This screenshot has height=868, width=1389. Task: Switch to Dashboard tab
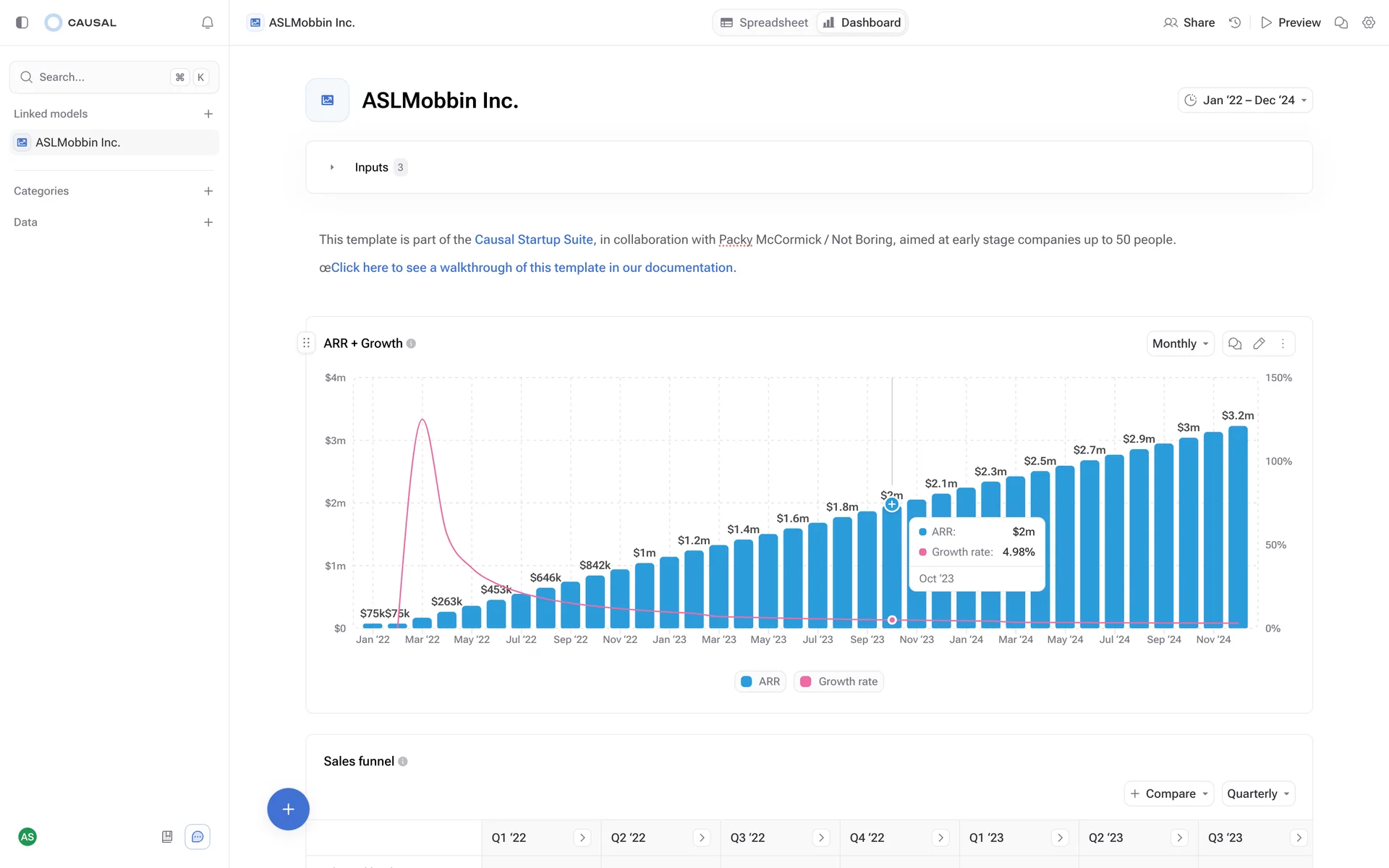click(862, 22)
